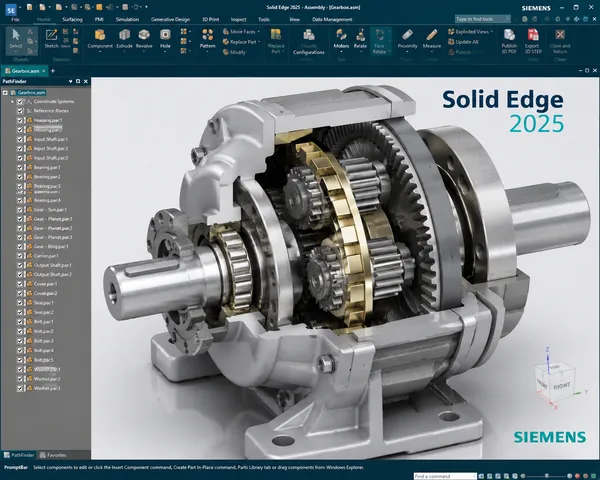Open the Pattern dropdown arrow

click(207, 52)
